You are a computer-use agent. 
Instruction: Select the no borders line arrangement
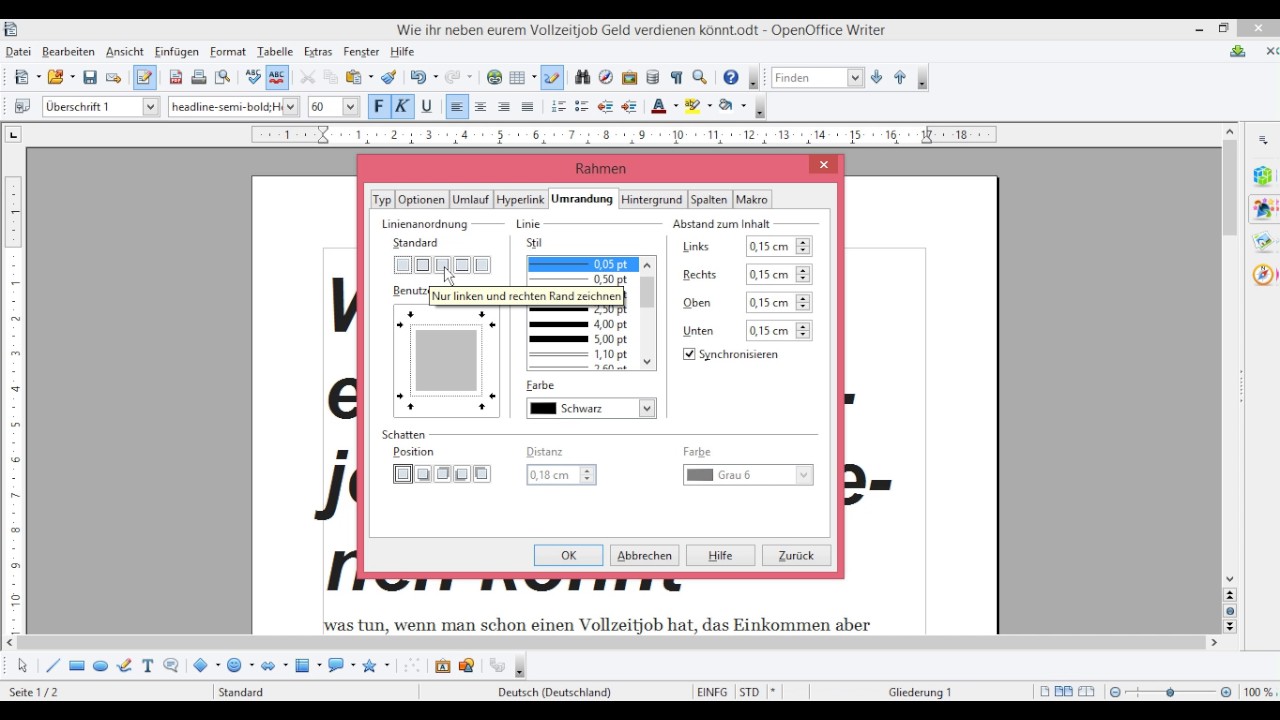tap(403, 265)
